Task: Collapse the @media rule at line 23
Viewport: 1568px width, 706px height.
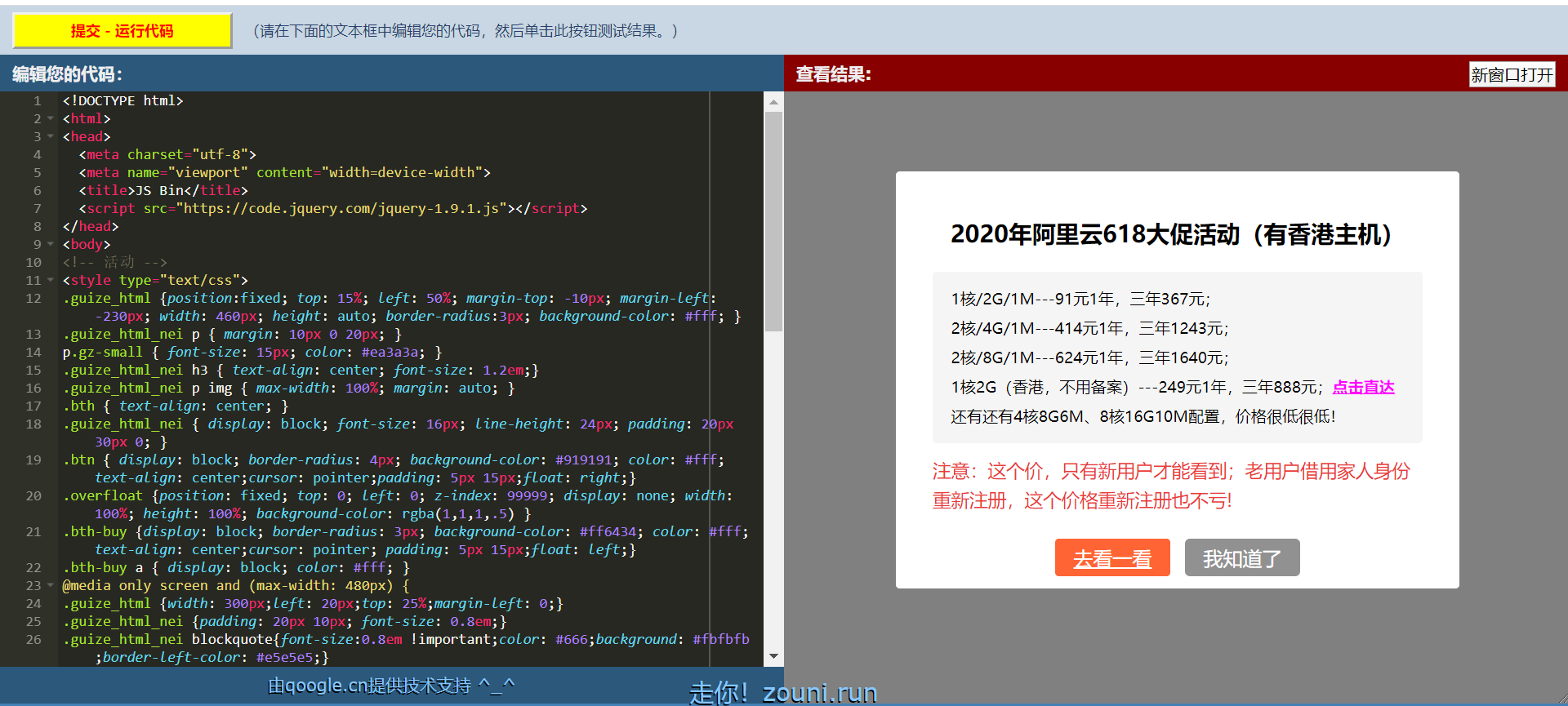Action: pyautogui.click(x=51, y=585)
